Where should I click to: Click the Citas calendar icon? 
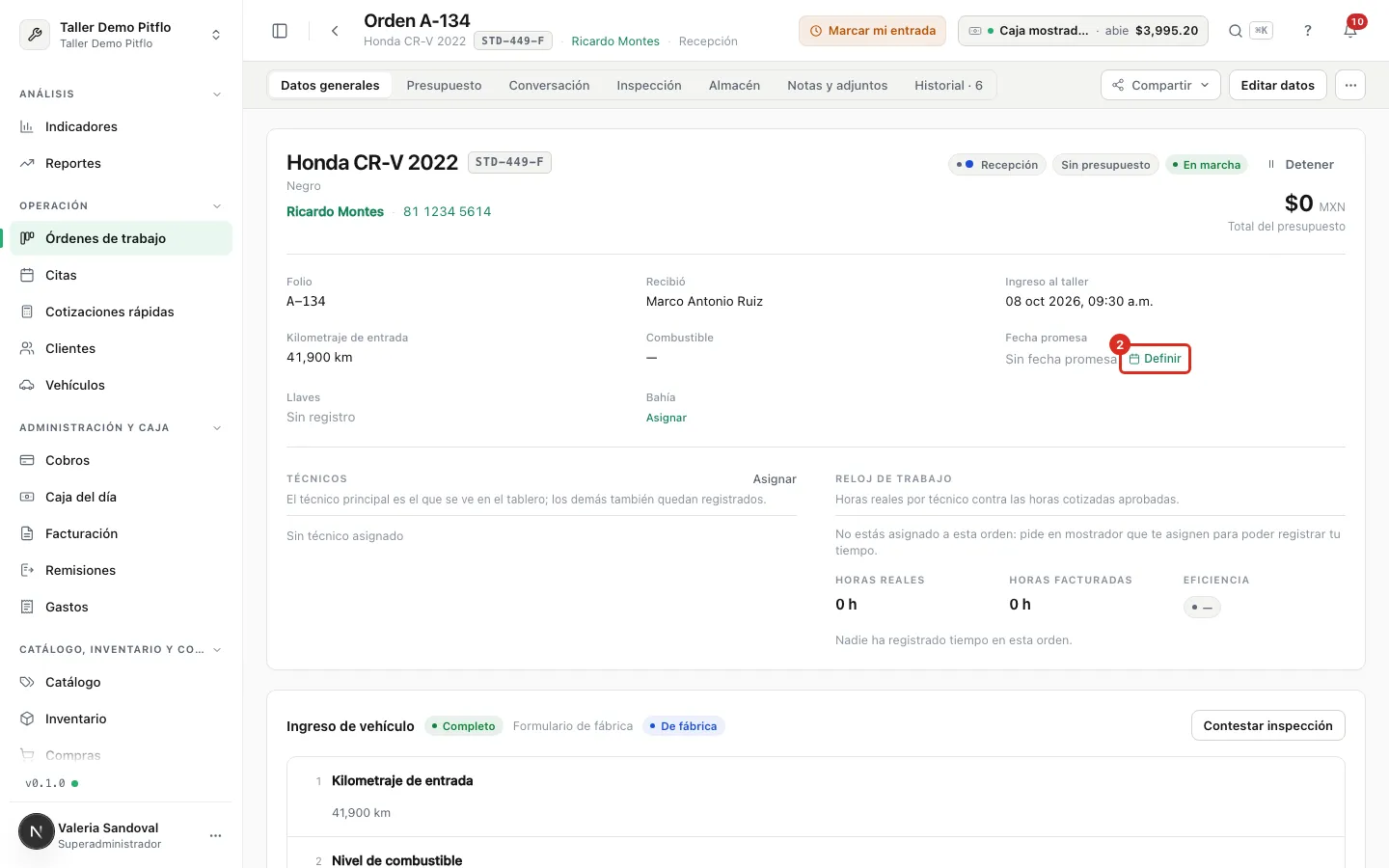pos(27,275)
